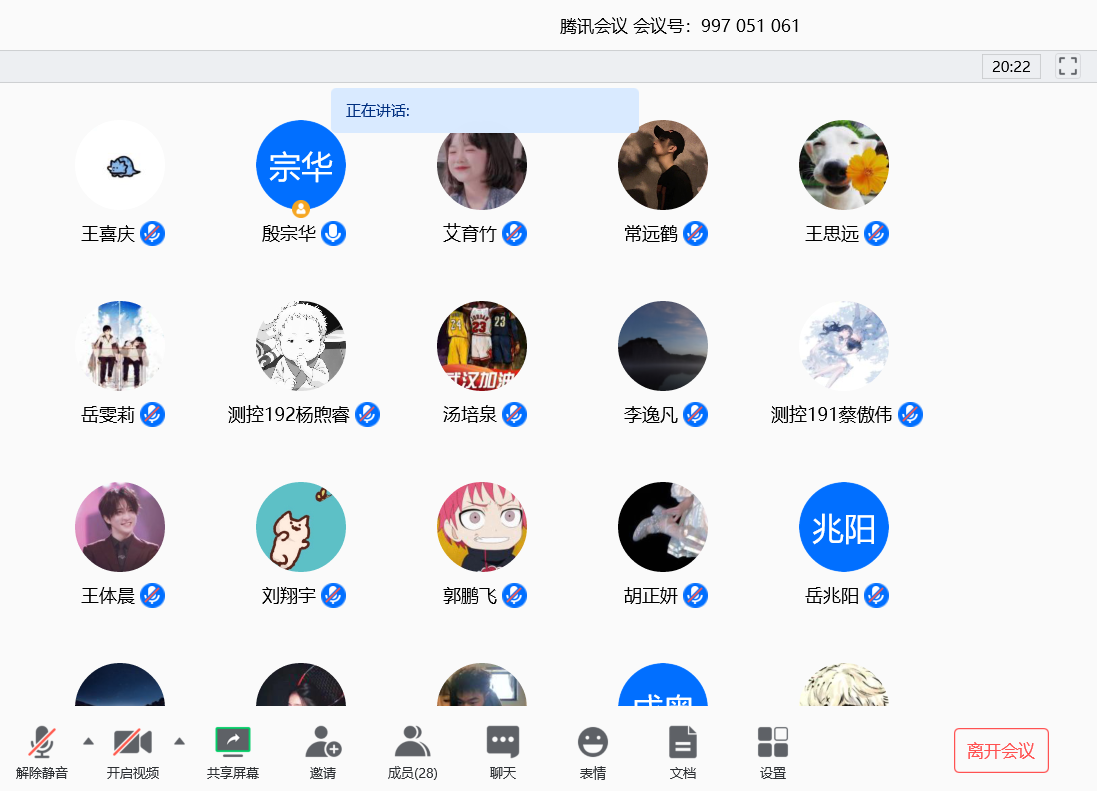This screenshot has width=1097, height=791.
Task: Enter full screen mode via corner icon
Action: click(x=1067, y=66)
